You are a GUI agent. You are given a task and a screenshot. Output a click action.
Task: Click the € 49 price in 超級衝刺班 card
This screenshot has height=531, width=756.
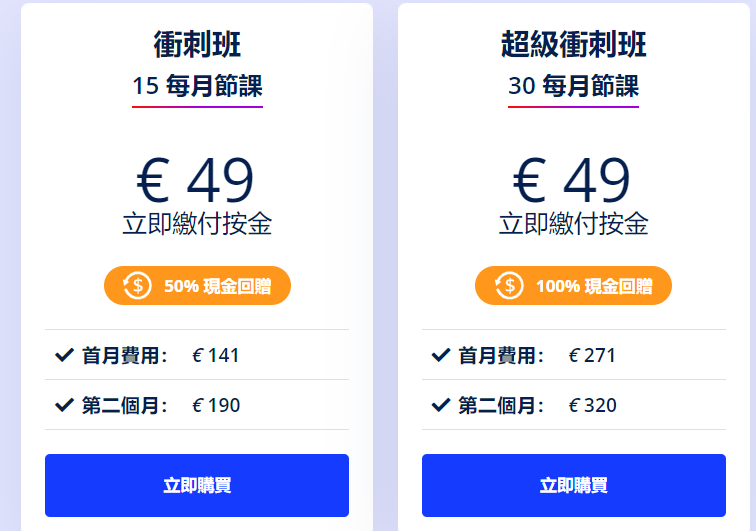point(572,180)
